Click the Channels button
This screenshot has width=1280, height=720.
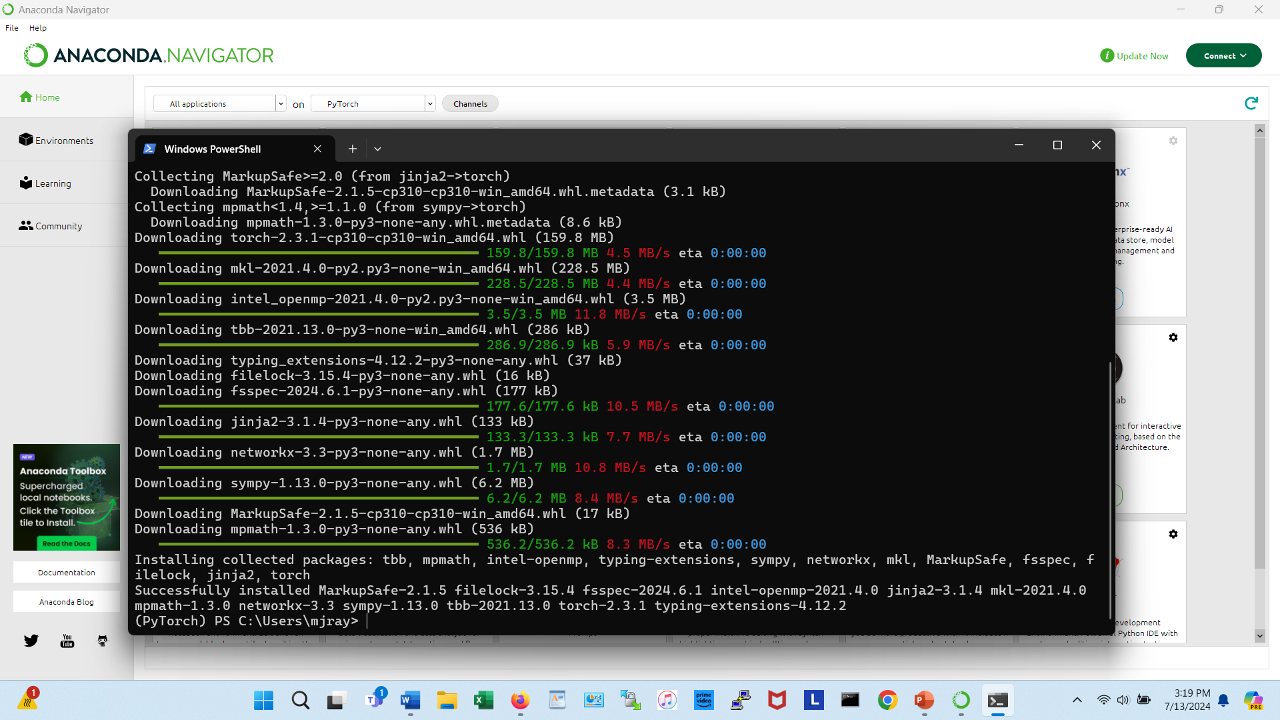point(469,103)
